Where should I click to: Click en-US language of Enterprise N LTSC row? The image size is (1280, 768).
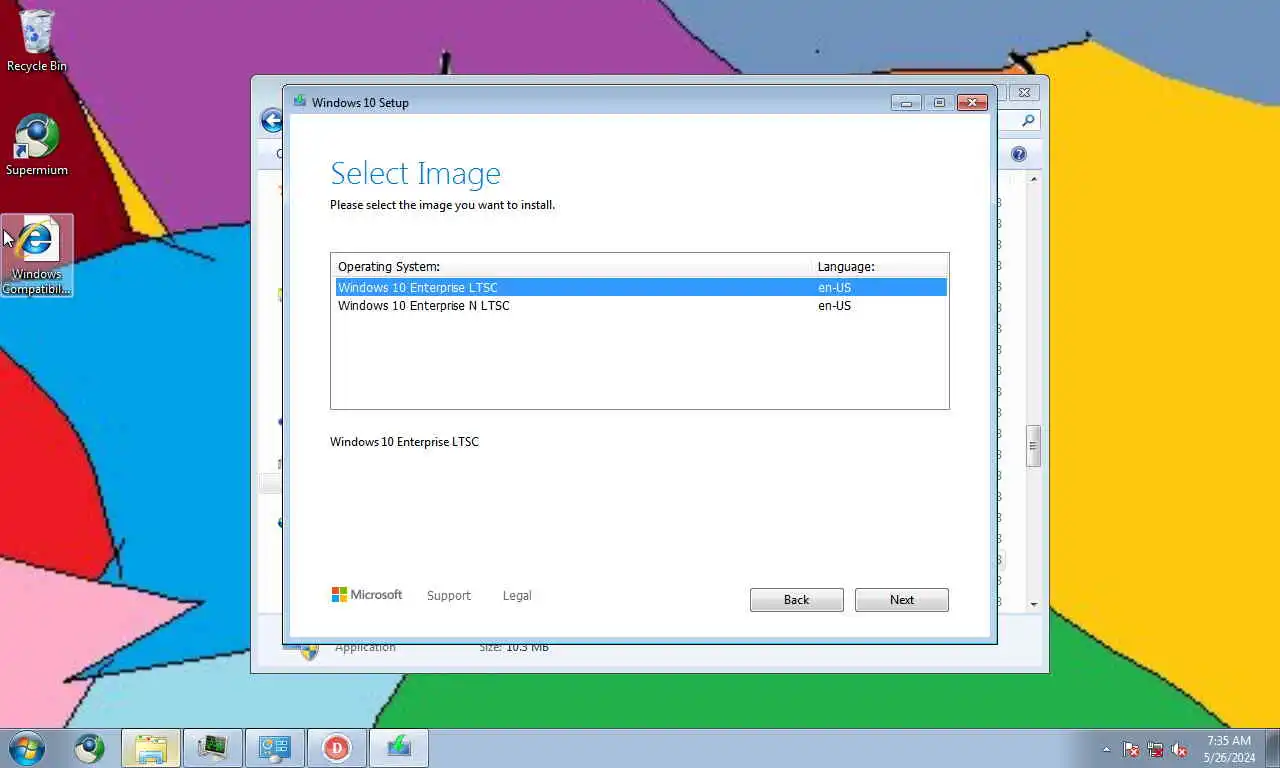pos(834,306)
